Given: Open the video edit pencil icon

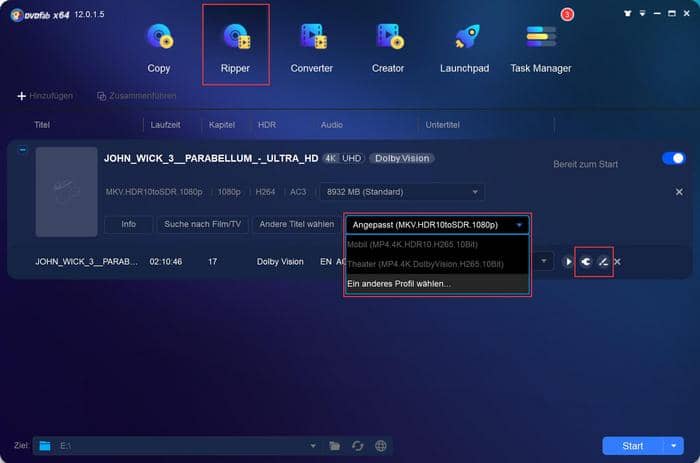Looking at the screenshot, I should (x=603, y=262).
